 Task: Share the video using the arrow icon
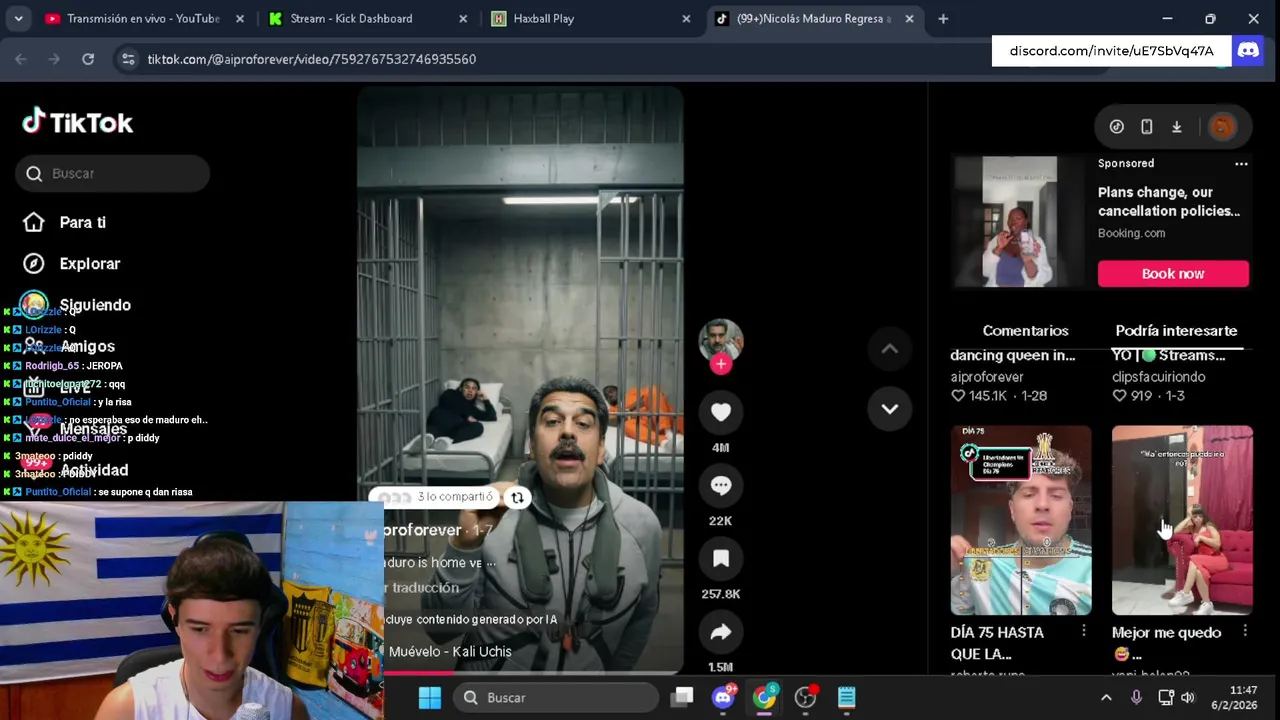720,632
